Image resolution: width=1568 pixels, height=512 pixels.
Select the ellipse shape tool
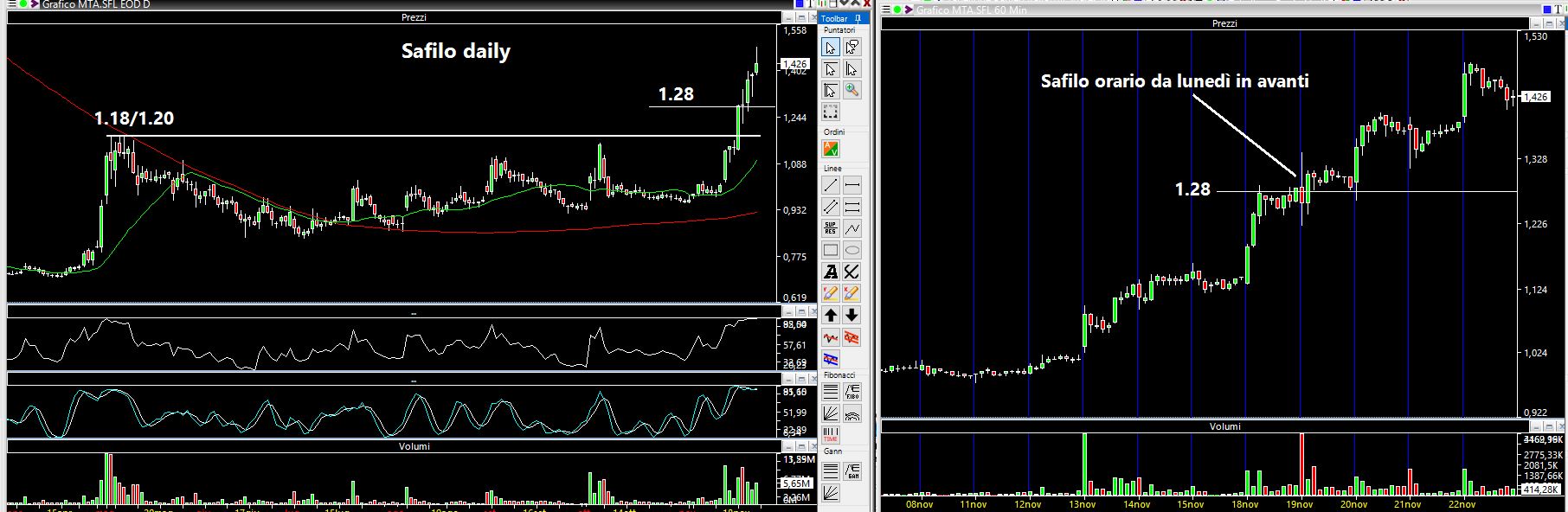pyautogui.click(x=852, y=250)
